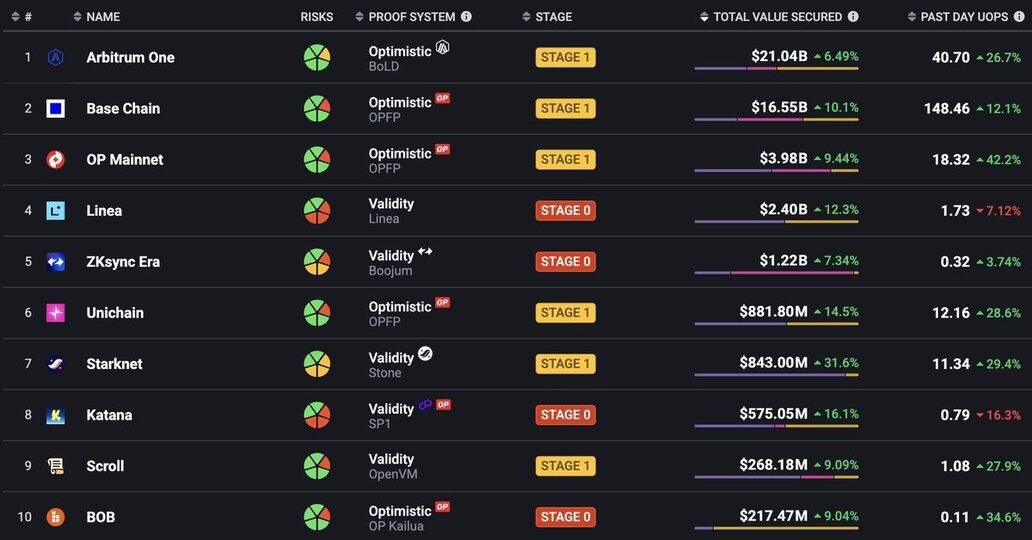The height and width of the screenshot is (540, 1032).
Task: Open the Linea project link
Action: tap(104, 211)
